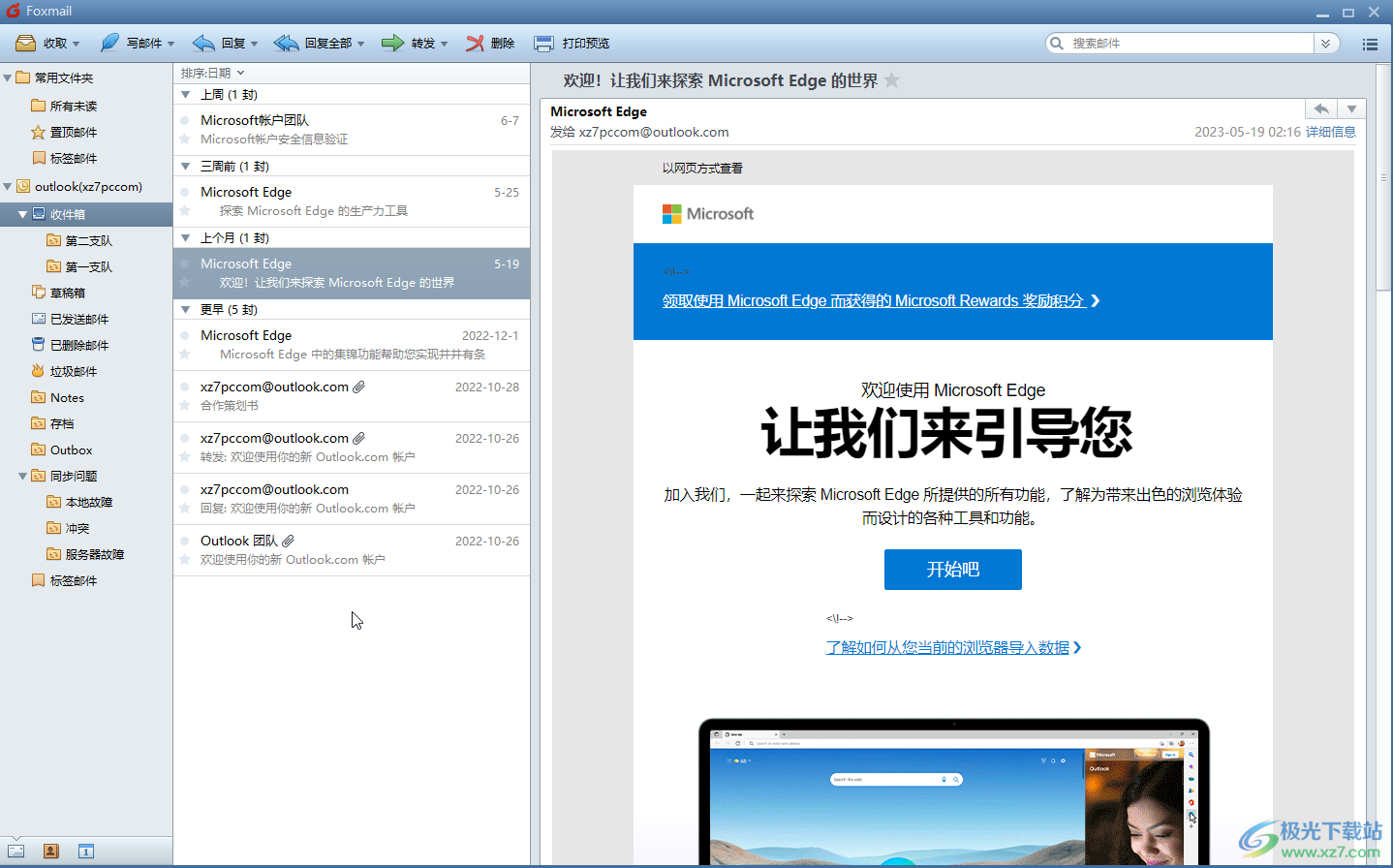Open the contacts icon in bottom bar
The width and height of the screenshot is (1393, 868).
(51, 851)
